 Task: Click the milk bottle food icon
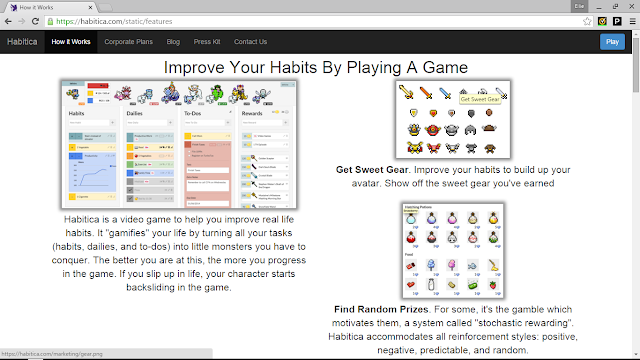click(431, 284)
